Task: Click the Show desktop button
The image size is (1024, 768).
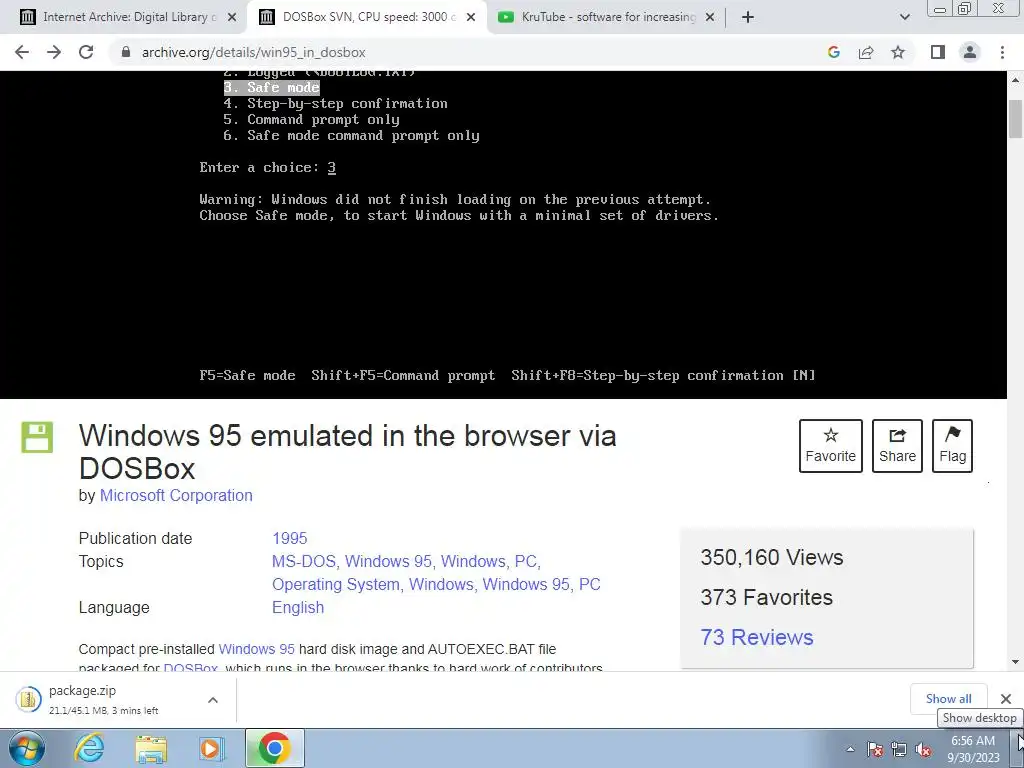Action: click(x=1018, y=748)
